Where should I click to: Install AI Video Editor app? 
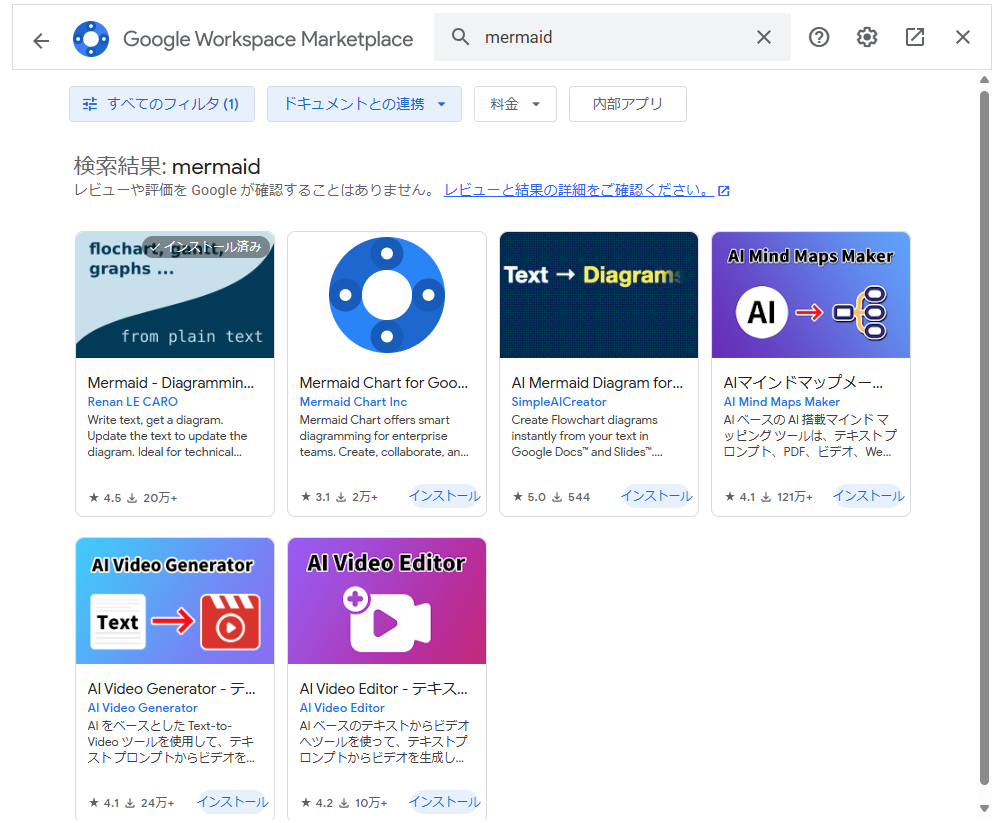[444, 801]
